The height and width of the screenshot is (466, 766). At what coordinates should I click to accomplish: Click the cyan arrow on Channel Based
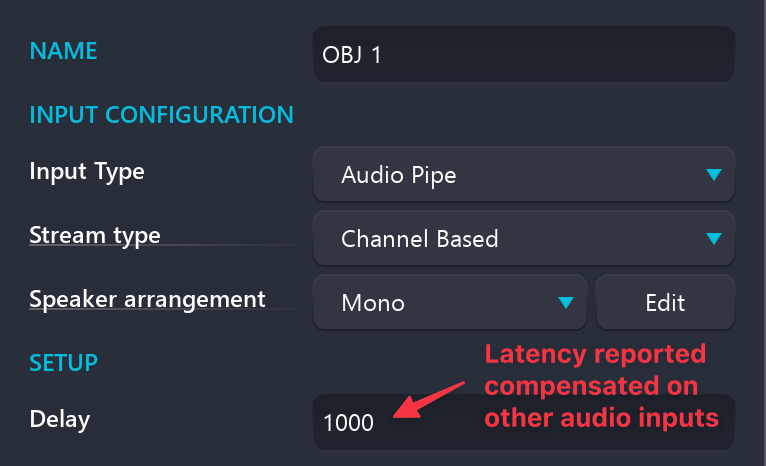[712, 239]
